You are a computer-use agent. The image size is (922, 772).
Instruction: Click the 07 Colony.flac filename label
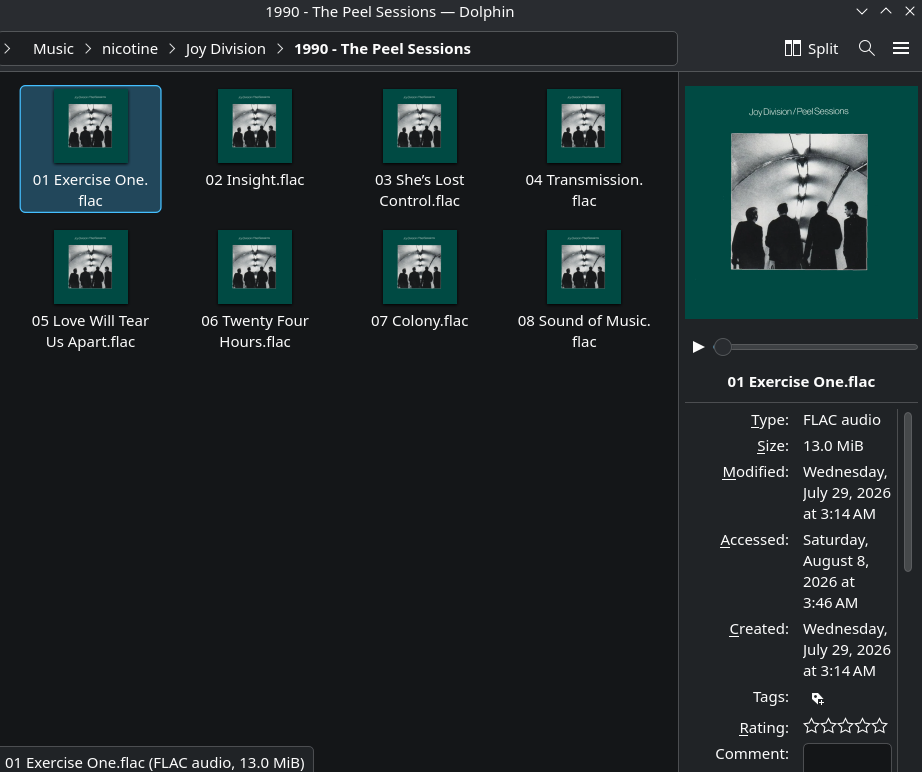tap(420, 321)
